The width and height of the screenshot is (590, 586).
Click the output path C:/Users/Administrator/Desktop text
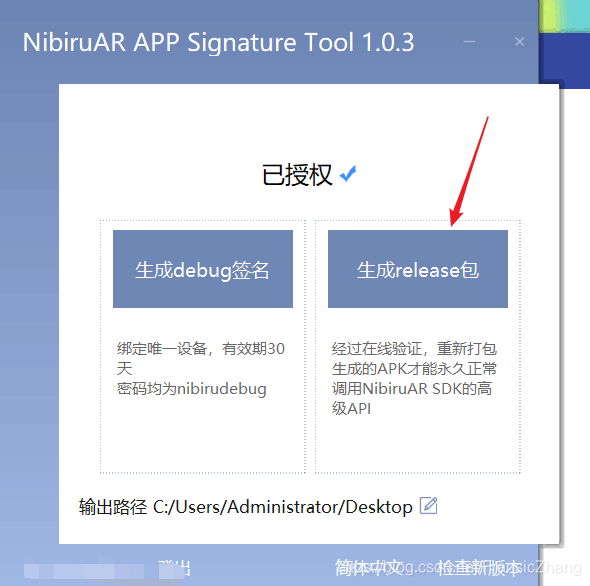click(x=283, y=507)
